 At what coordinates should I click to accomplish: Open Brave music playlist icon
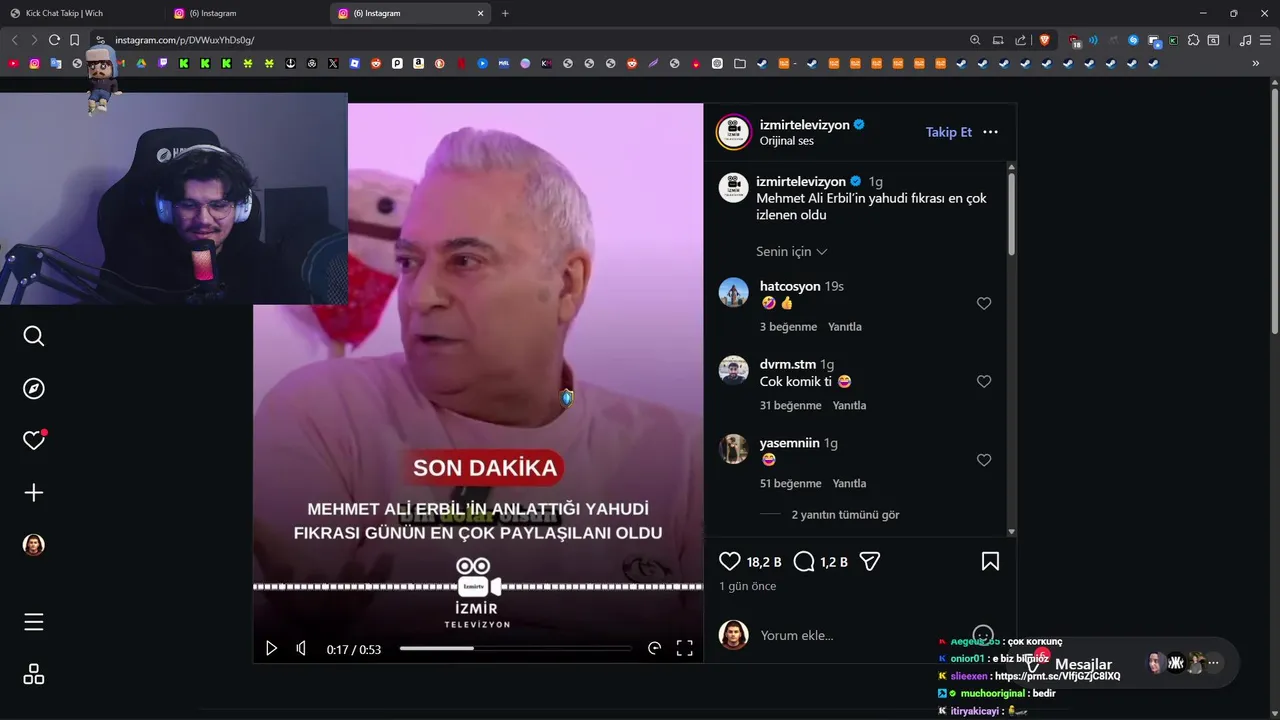coord(1245,40)
